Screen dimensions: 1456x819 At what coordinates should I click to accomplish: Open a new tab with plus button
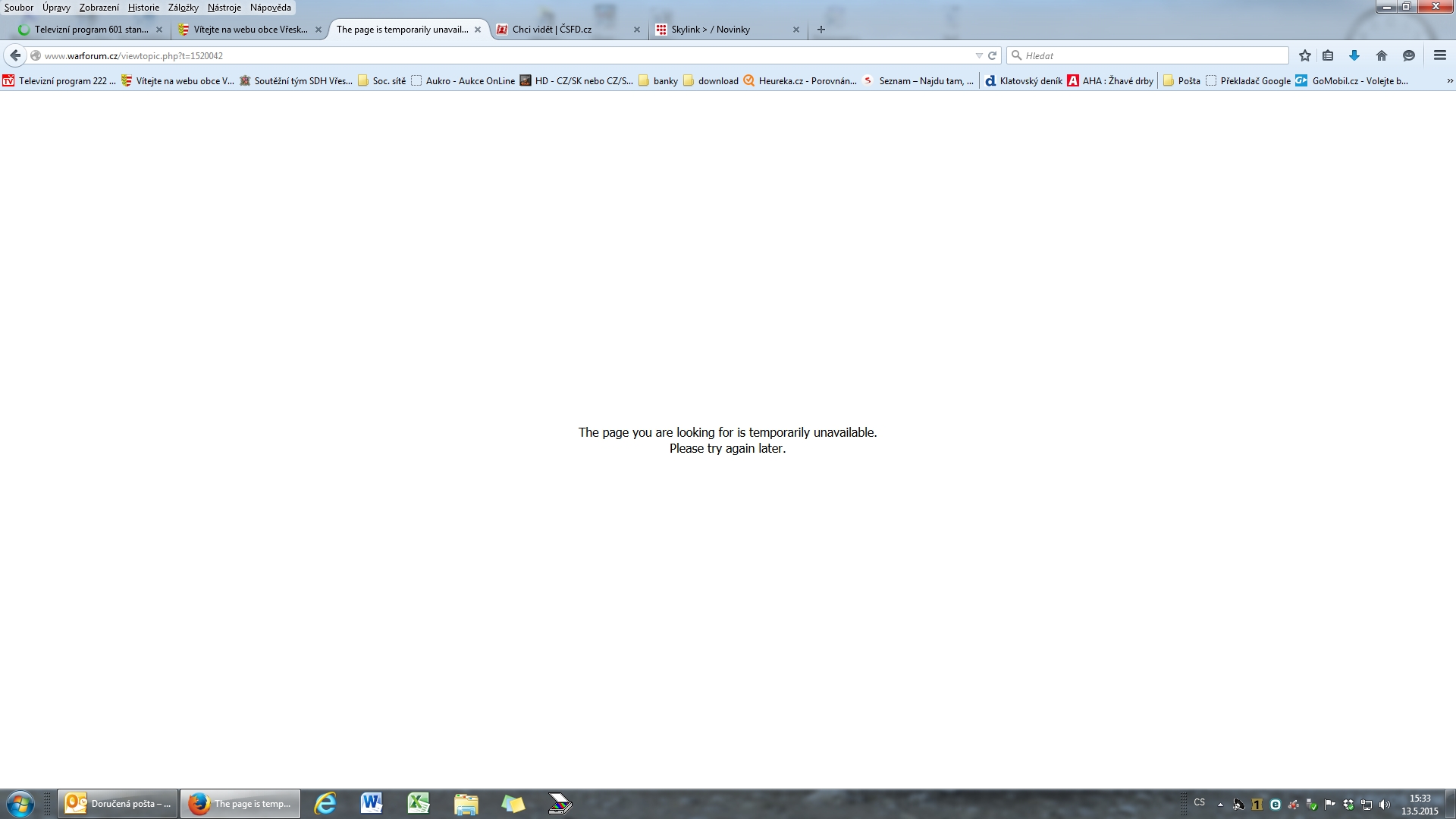pyautogui.click(x=821, y=30)
